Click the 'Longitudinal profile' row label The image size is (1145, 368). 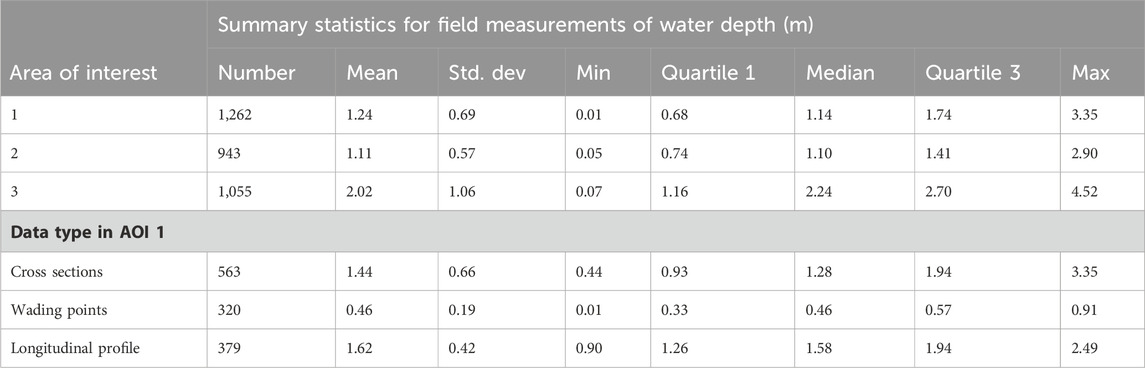(x=76, y=348)
